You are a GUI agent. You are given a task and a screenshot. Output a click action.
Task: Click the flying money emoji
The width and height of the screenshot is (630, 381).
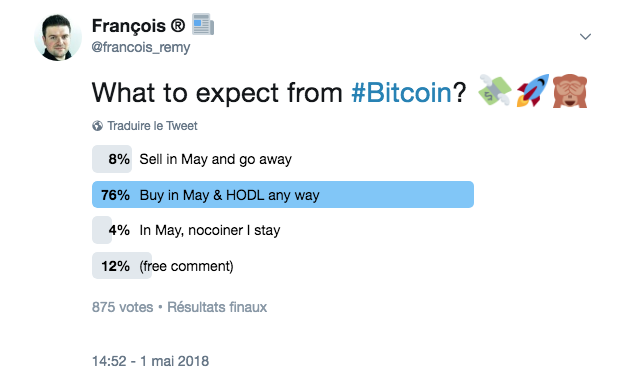[x=495, y=90]
